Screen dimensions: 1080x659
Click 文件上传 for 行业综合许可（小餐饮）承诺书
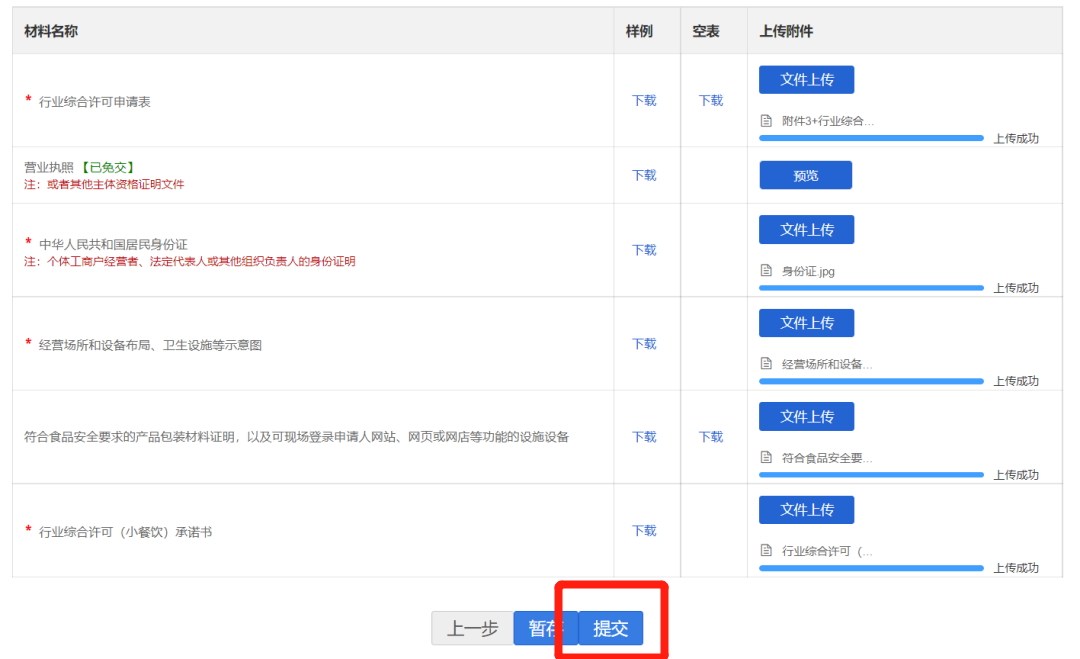806,510
